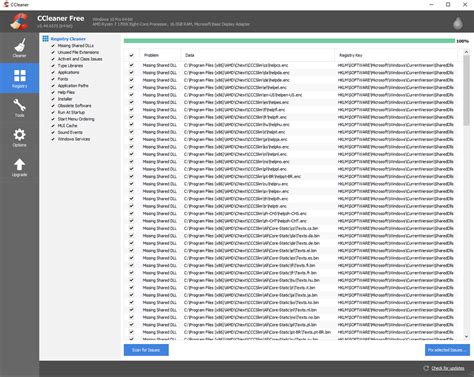Select the Texts.ja.bin data path
The height and width of the screenshot is (377, 474).
(x=251, y=295)
